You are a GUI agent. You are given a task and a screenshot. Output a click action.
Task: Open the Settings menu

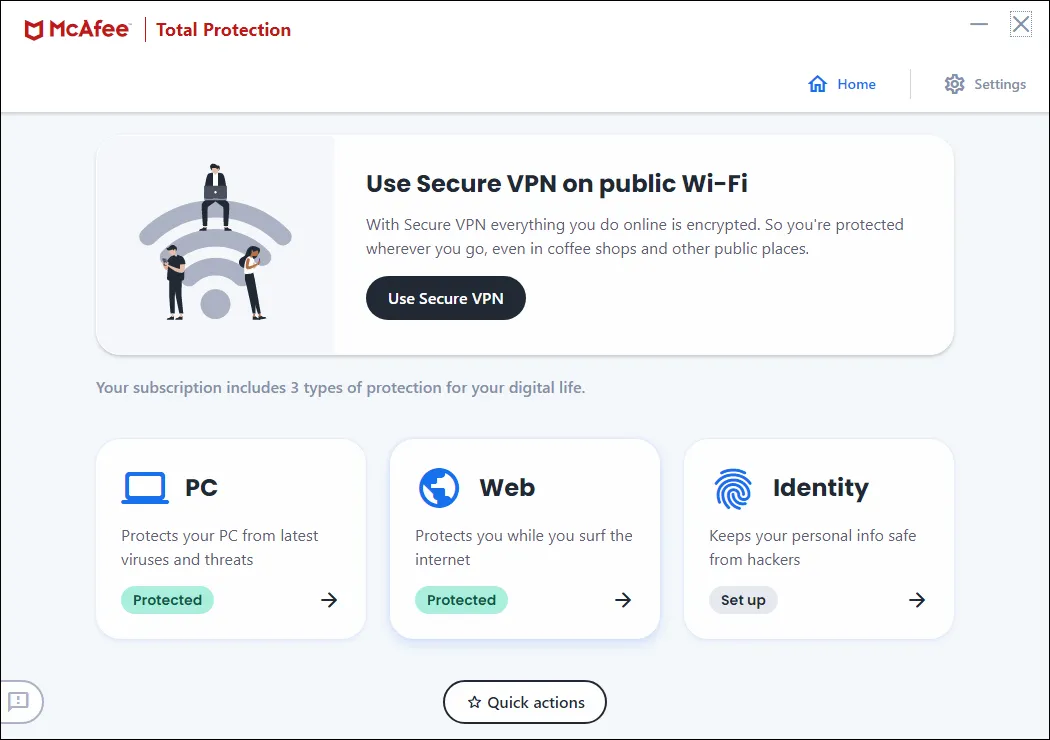(986, 84)
